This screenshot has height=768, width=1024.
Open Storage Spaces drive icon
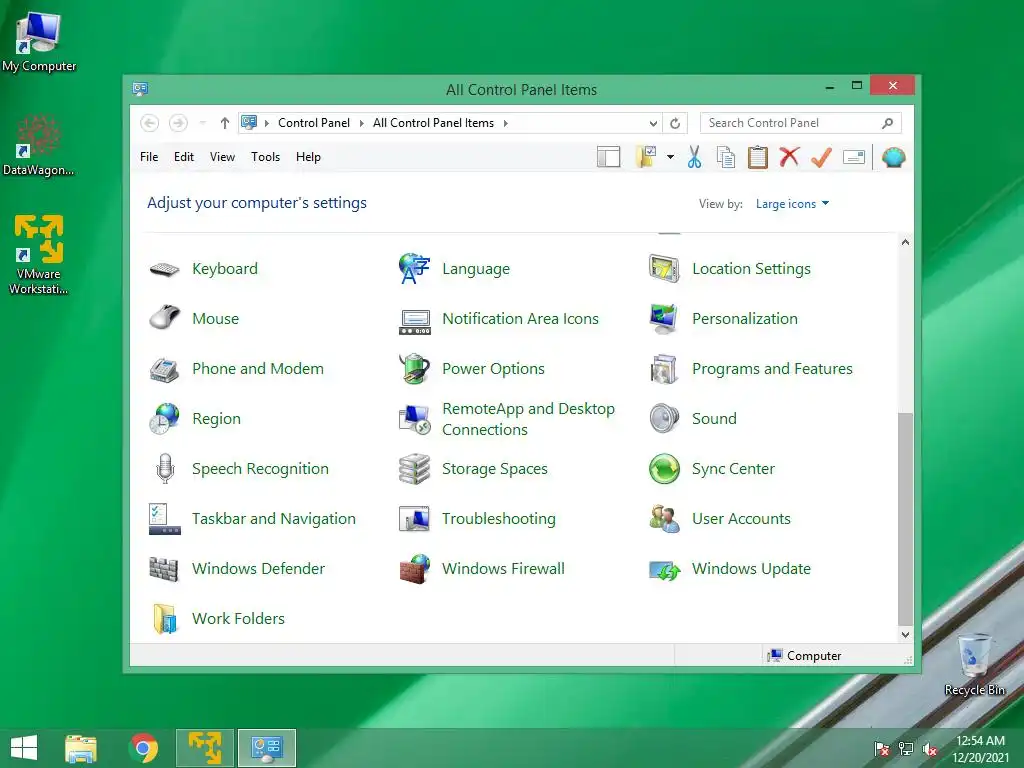coord(414,469)
